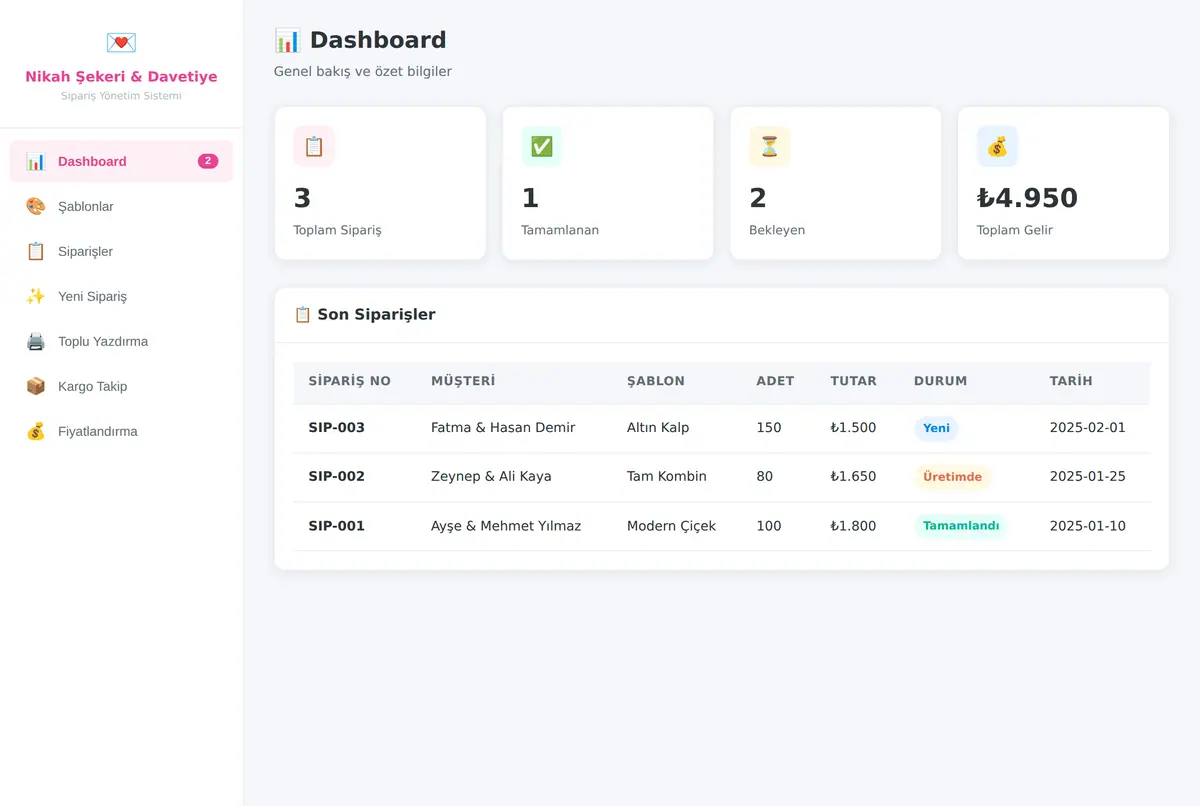This screenshot has width=1200, height=806.
Task: Click the Yeni Sipariş sparkles icon
Action: click(x=36, y=296)
